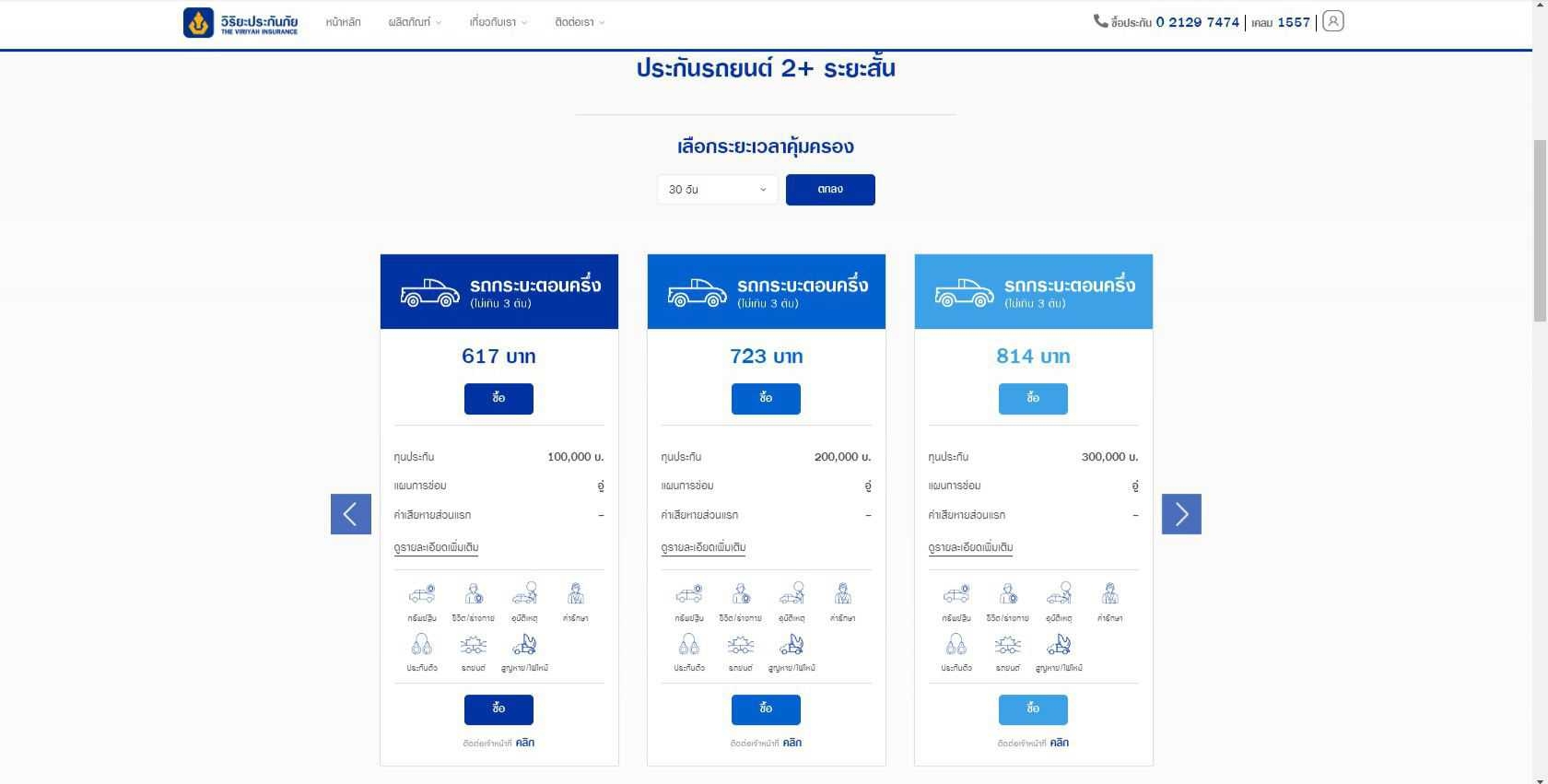Screen dimensions: 1548x784
Task: Click the life/body coverage icon in the 723 baht plan
Action: pos(741,595)
